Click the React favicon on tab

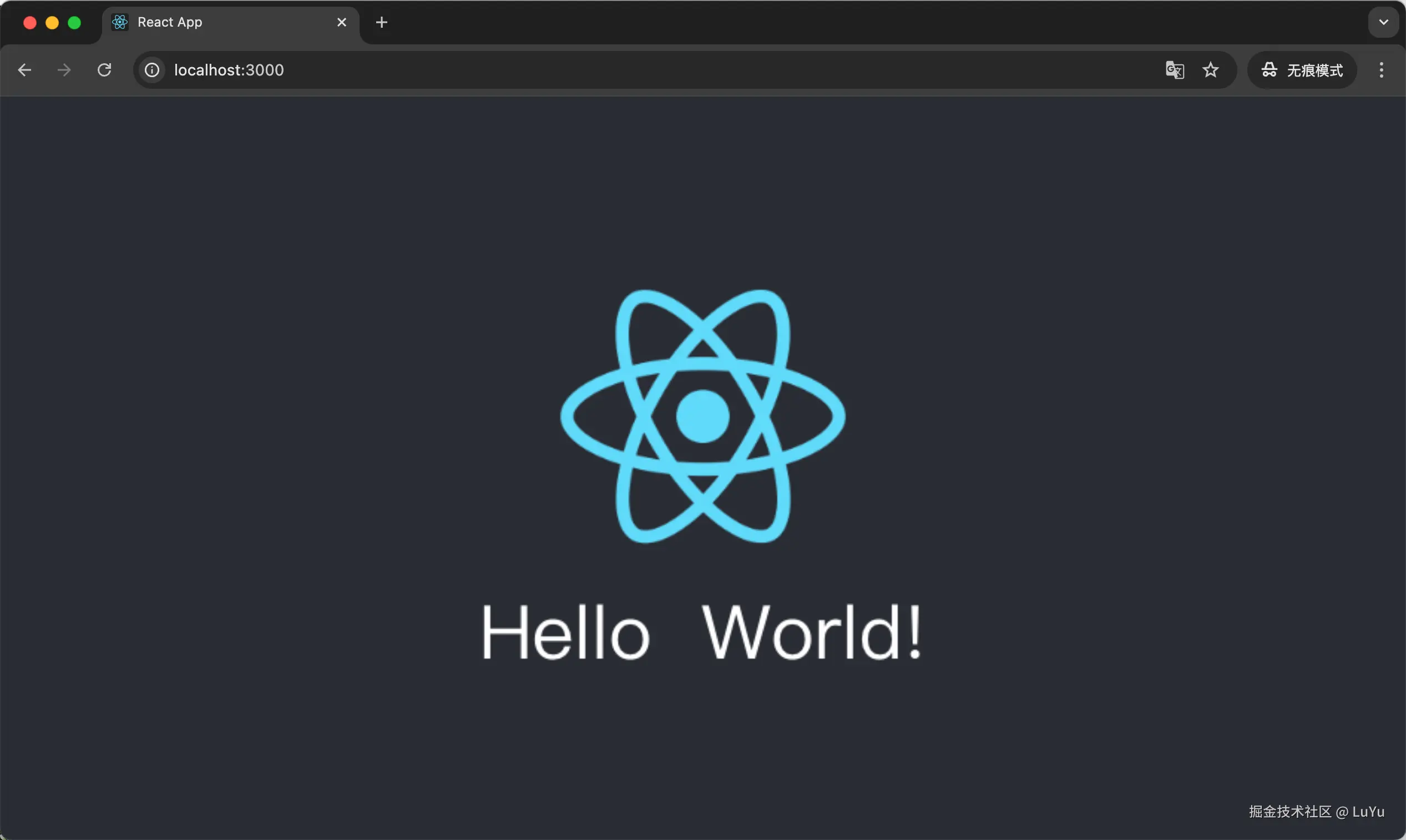click(120, 22)
